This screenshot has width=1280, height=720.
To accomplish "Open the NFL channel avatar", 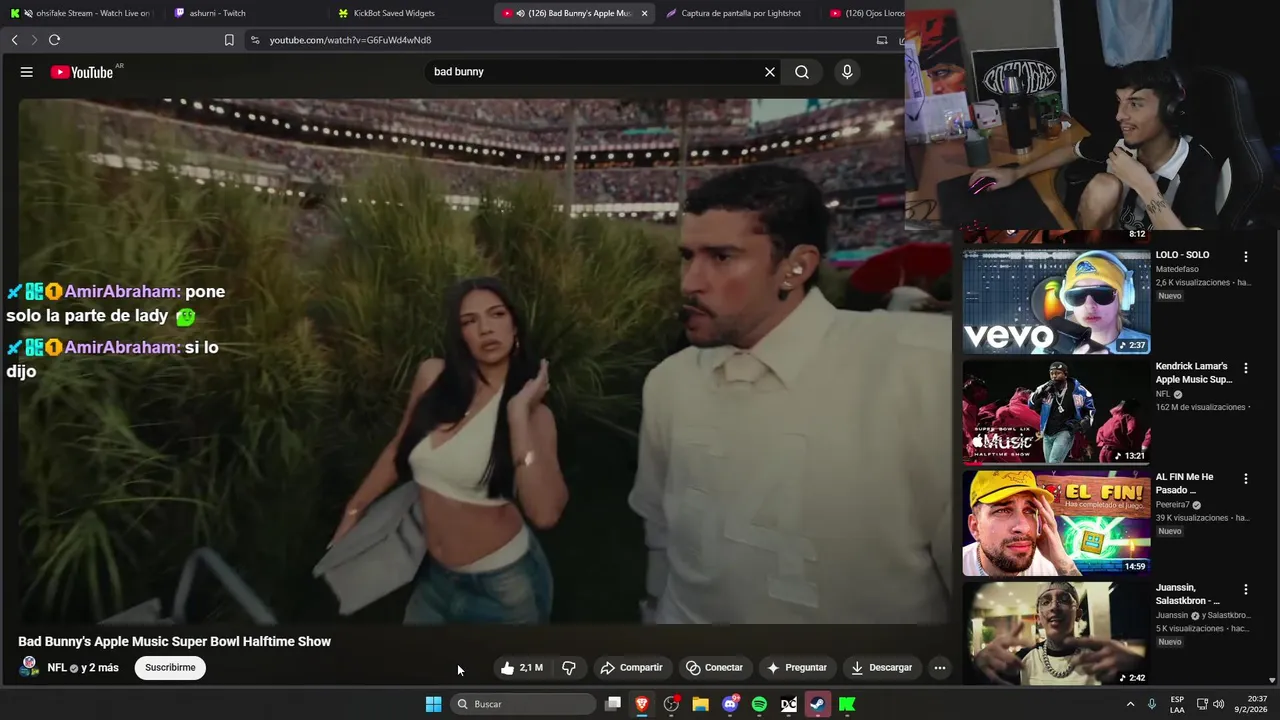I will tap(29, 667).
